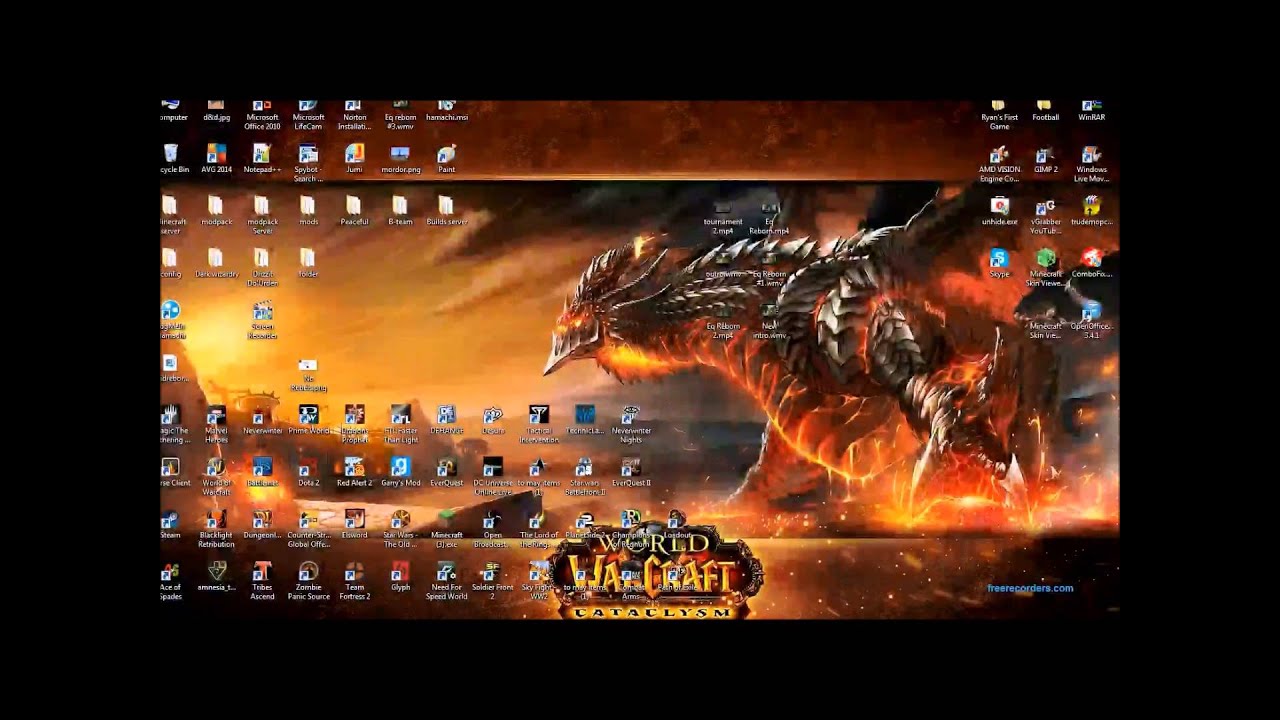Viewport: 1280px width, 720px height.
Task: Select the Need For Speed World shortcut
Action: pyautogui.click(x=447, y=580)
